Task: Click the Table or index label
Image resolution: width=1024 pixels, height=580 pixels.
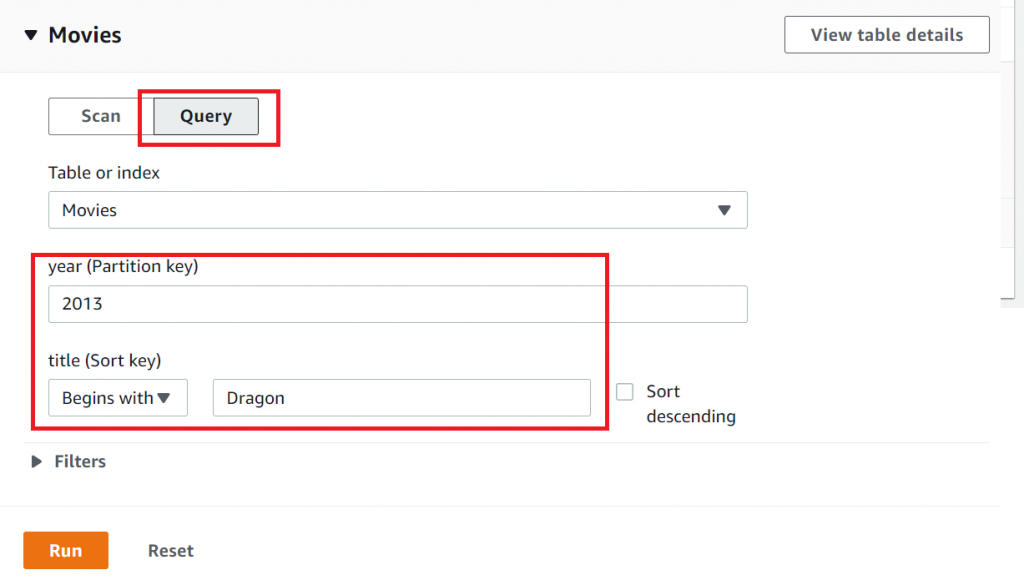Action: click(x=104, y=173)
